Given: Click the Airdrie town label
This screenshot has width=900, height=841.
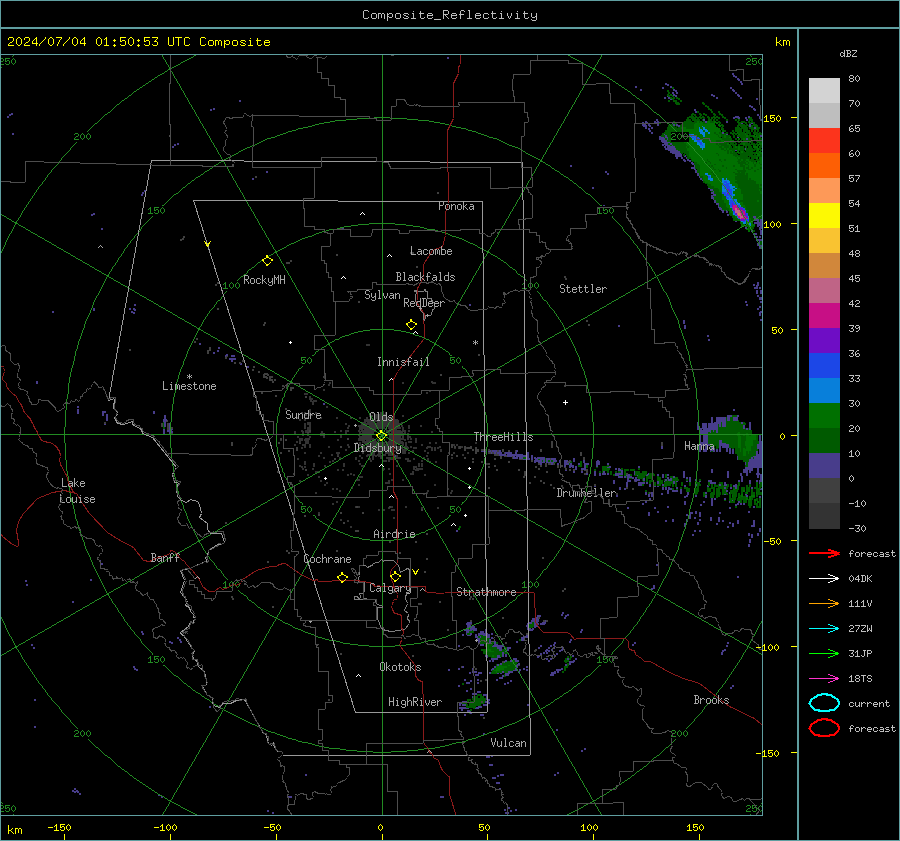Looking at the screenshot, I should click(x=394, y=534).
